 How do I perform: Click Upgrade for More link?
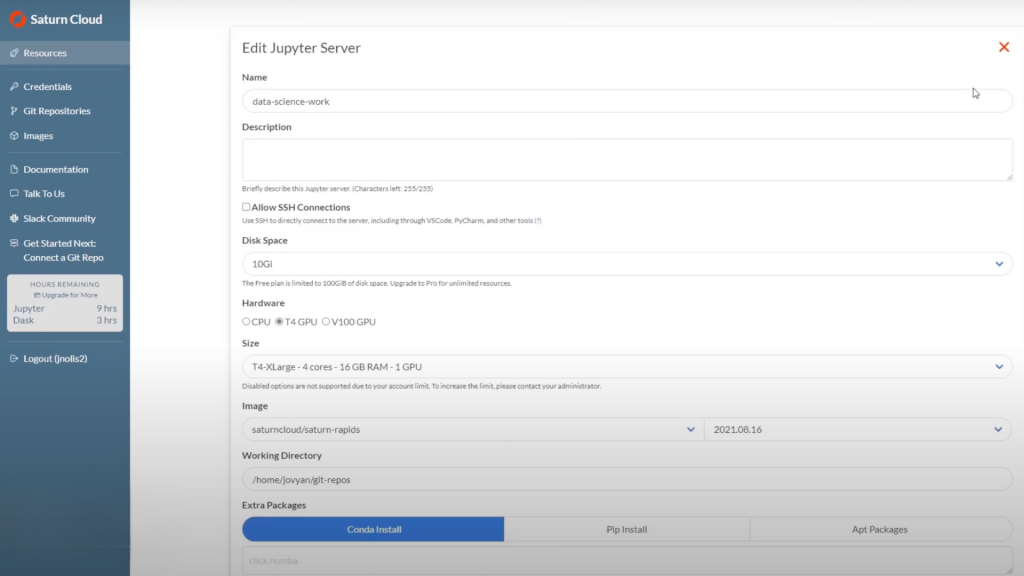pyautogui.click(x=65, y=295)
